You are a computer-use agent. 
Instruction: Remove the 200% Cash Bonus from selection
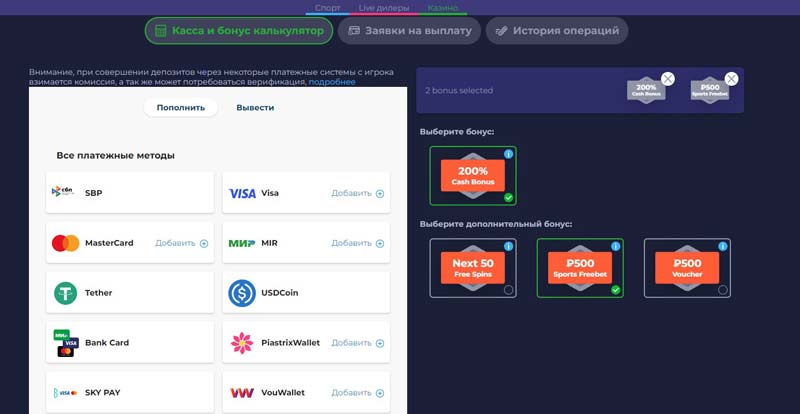[668, 79]
